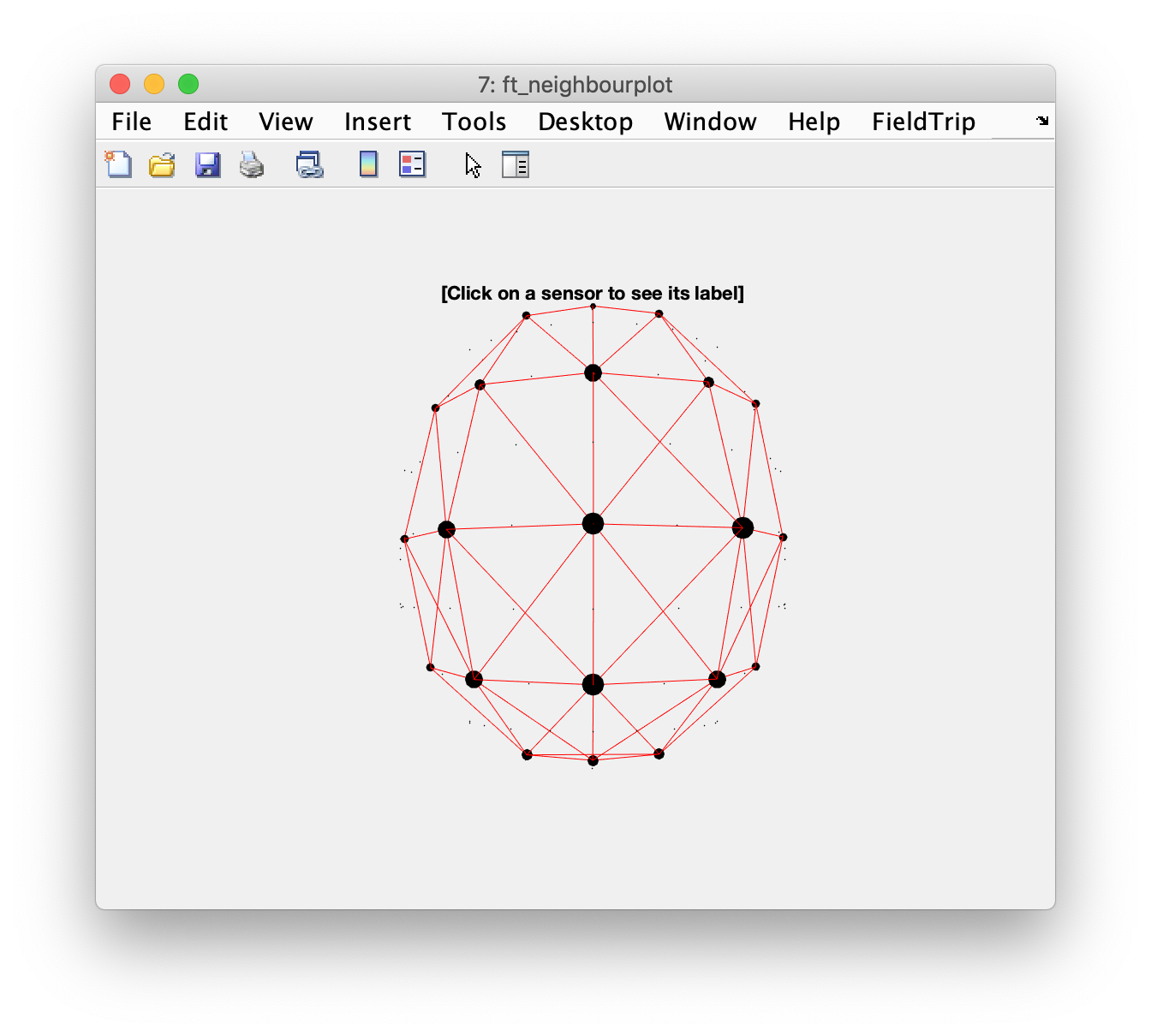The image size is (1151, 1036).
Task: Open the View menu
Action: [286, 122]
